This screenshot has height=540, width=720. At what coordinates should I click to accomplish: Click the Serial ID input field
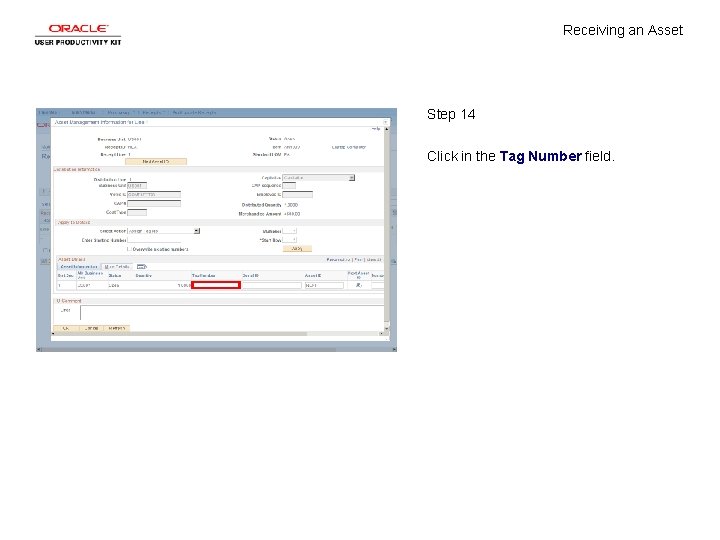[272, 285]
